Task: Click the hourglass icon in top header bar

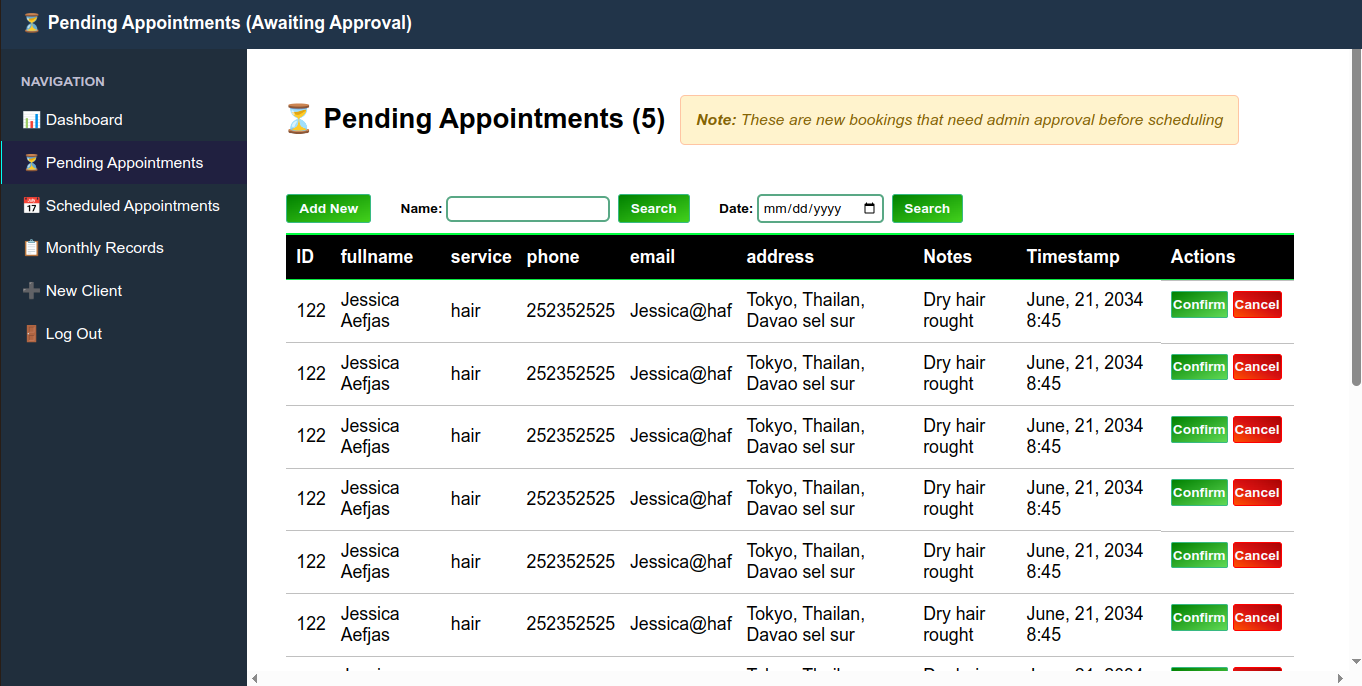Action: click(x=31, y=23)
